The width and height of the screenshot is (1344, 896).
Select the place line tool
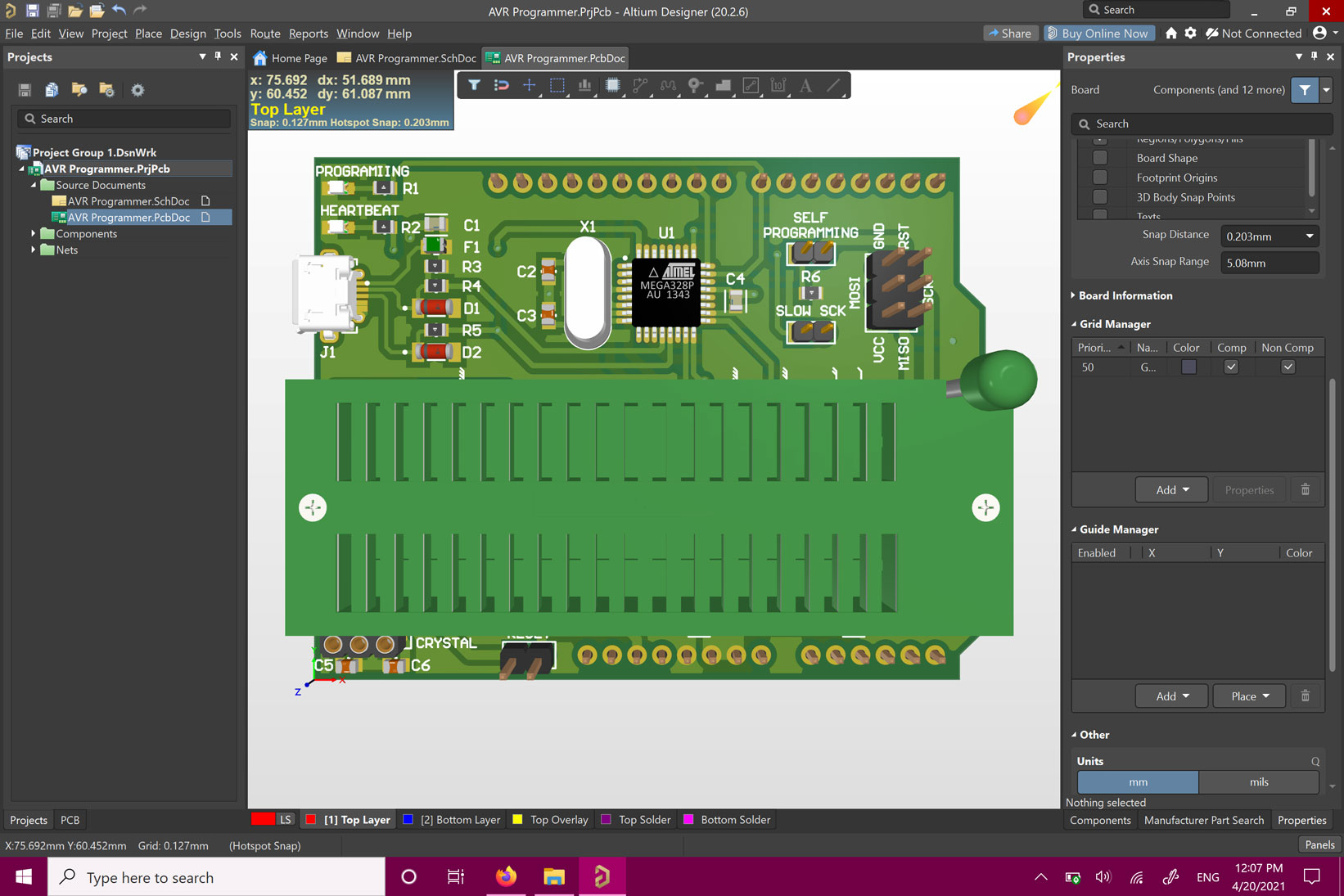[x=834, y=85]
